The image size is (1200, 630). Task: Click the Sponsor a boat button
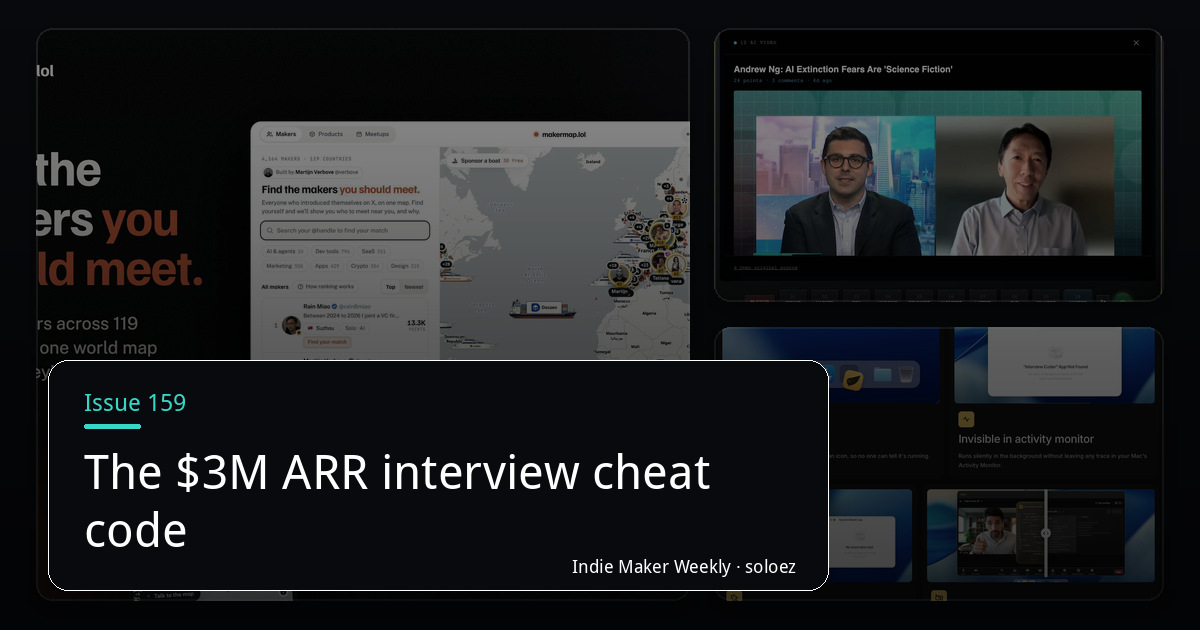[x=488, y=160]
